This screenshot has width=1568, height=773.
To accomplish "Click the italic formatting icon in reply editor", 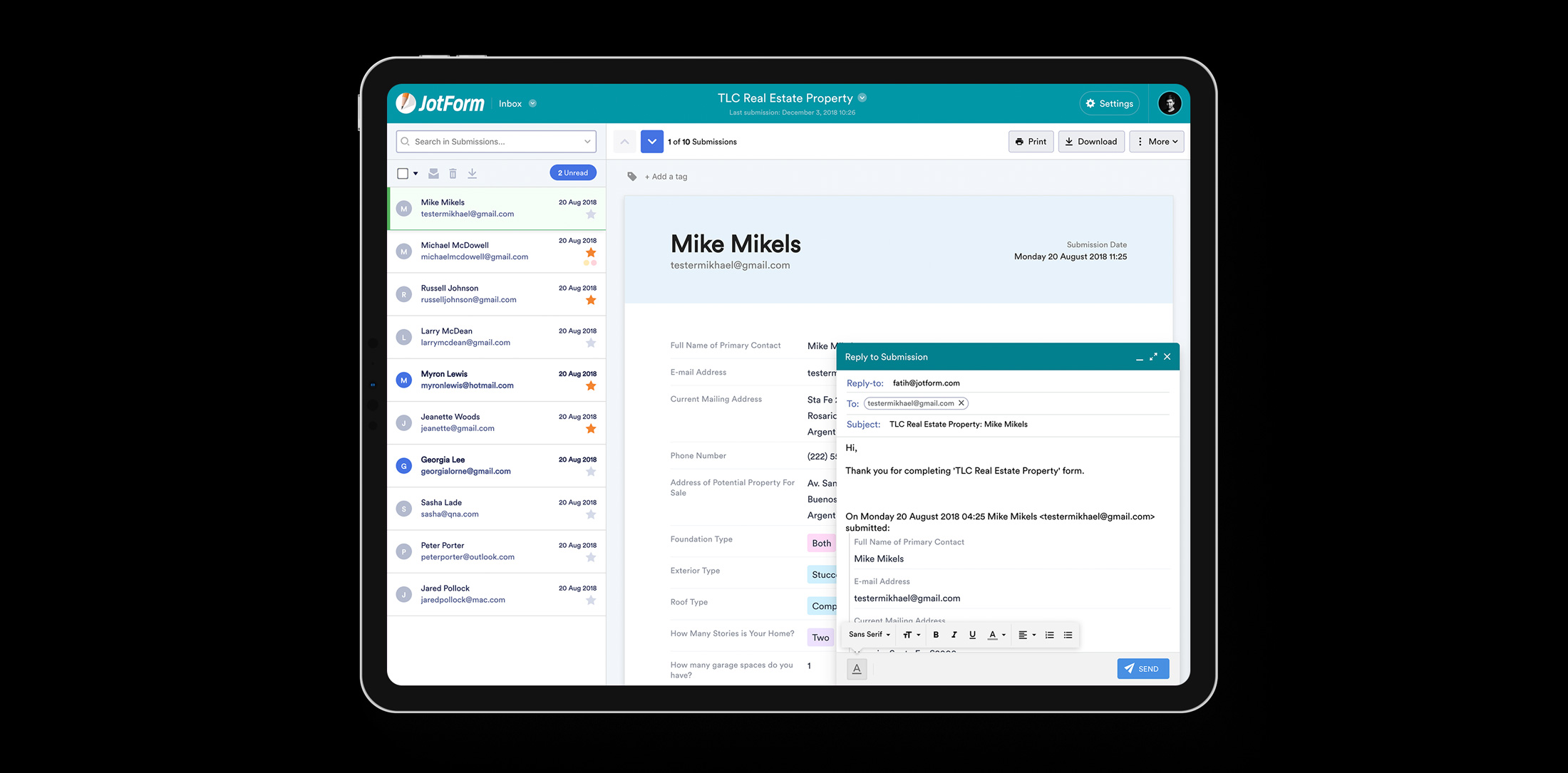I will click(952, 634).
